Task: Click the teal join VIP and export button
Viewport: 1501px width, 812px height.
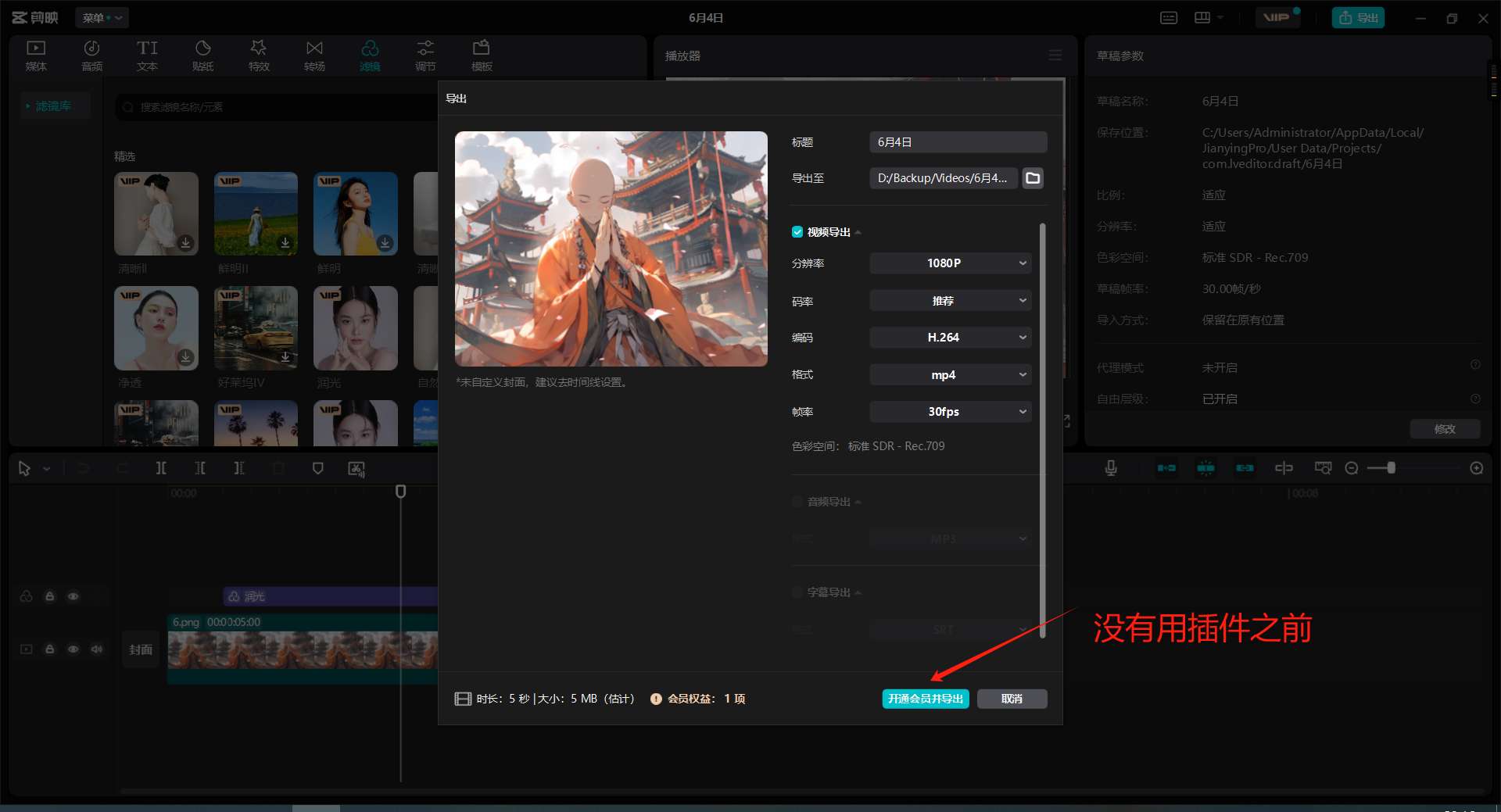Action: [x=926, y=699]
